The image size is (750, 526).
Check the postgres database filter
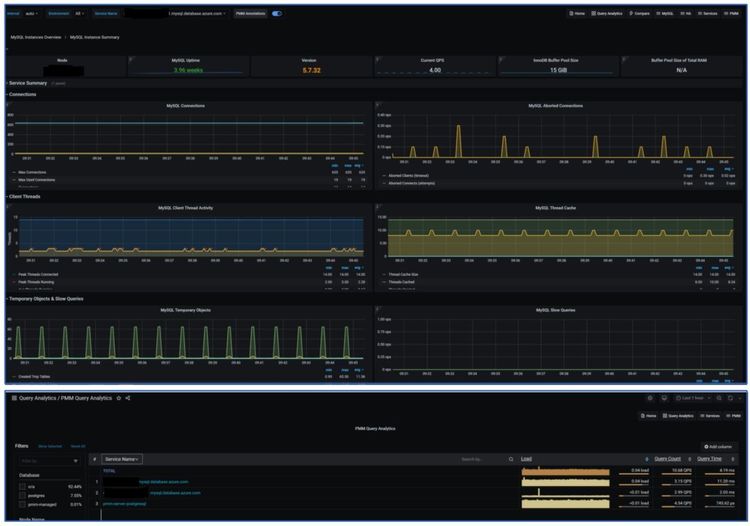coord(22,495)
